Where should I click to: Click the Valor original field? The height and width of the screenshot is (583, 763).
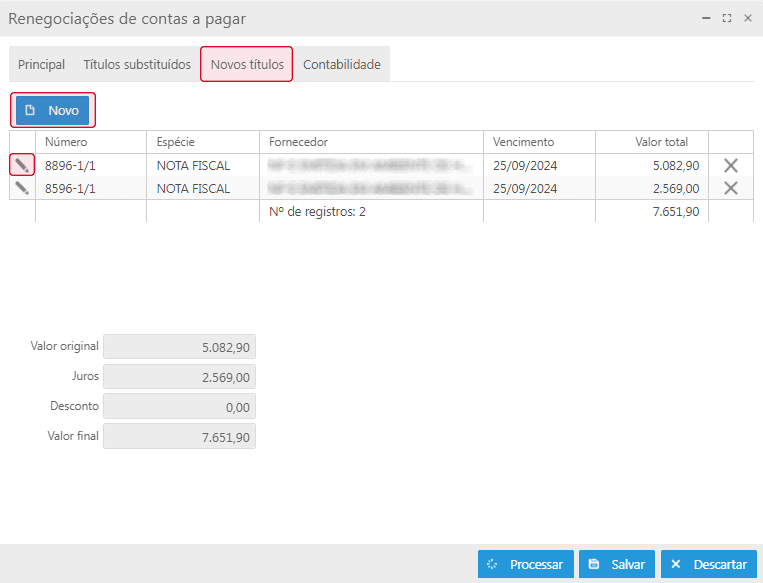[x=180, y=346]
